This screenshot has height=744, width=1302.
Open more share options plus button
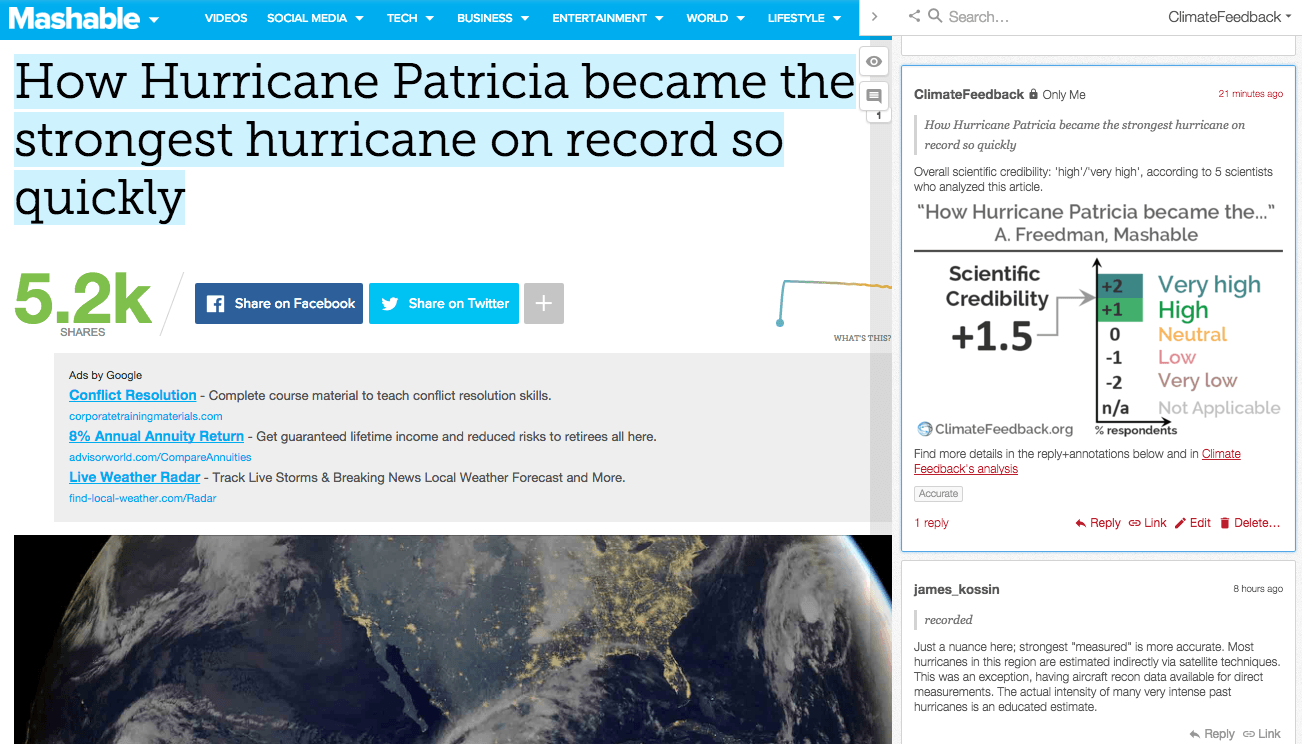point(544,303)
